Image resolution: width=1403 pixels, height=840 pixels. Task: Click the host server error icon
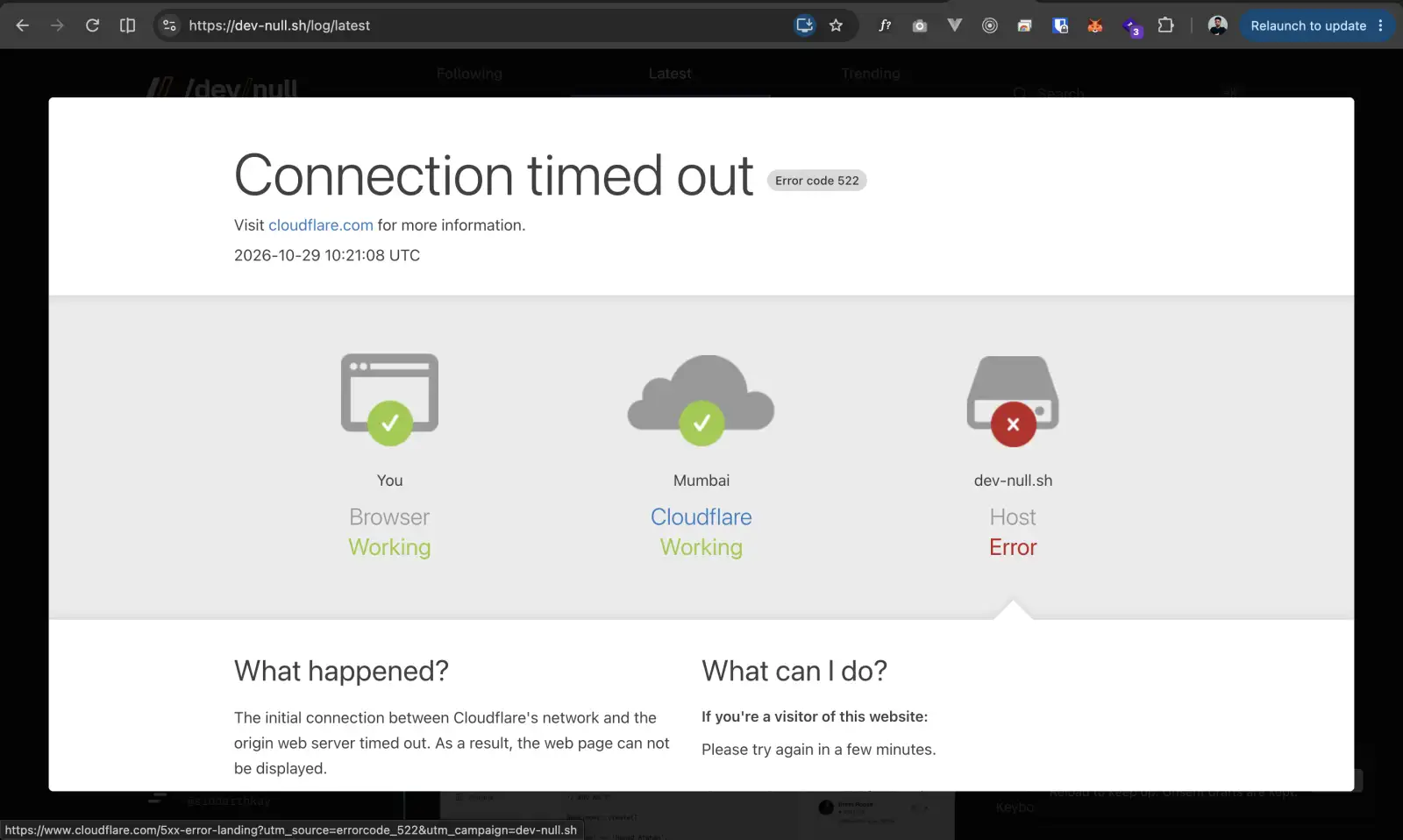click(x=1013, y=401)
